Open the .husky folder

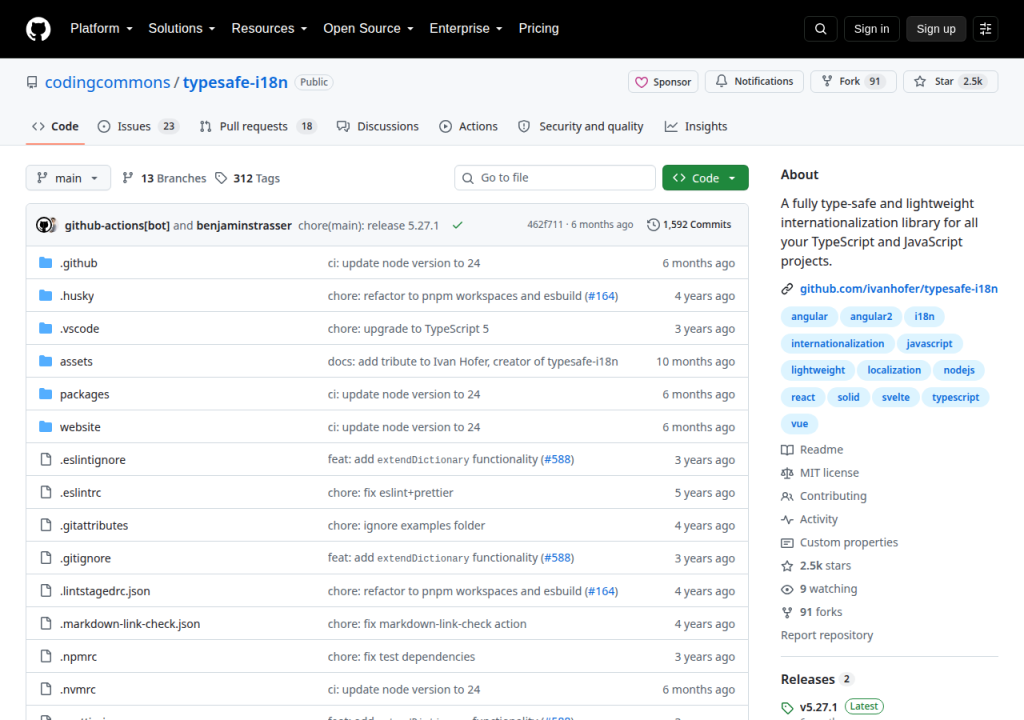pyautogui.click(x=77, y=296)
